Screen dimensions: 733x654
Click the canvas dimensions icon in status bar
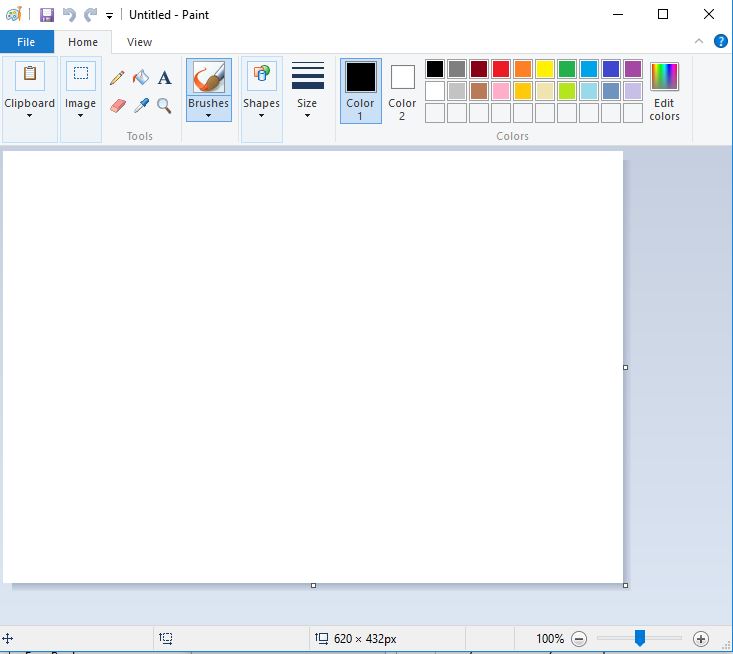tap(322, 638)
